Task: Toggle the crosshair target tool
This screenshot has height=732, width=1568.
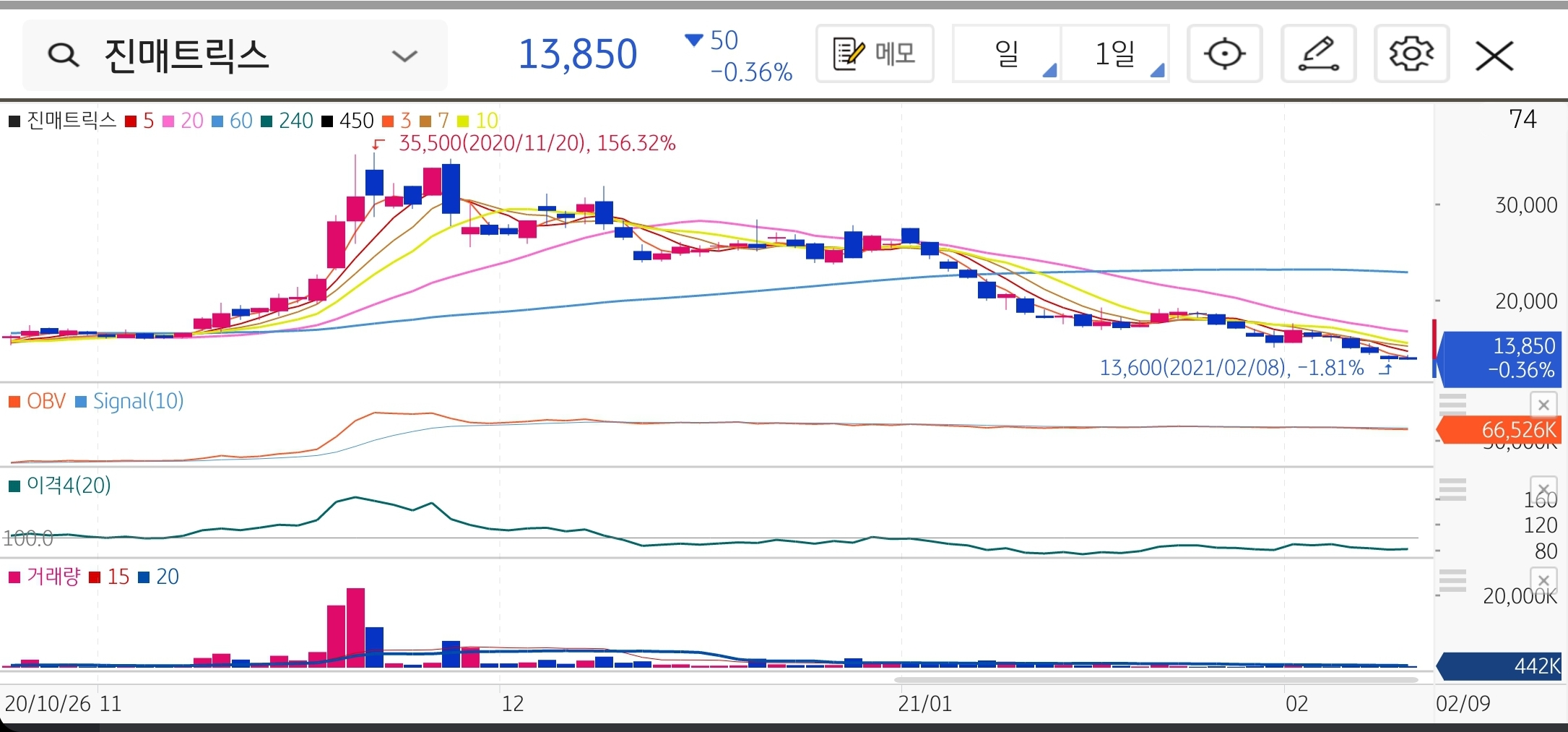Action: (x=1225, y=53)
